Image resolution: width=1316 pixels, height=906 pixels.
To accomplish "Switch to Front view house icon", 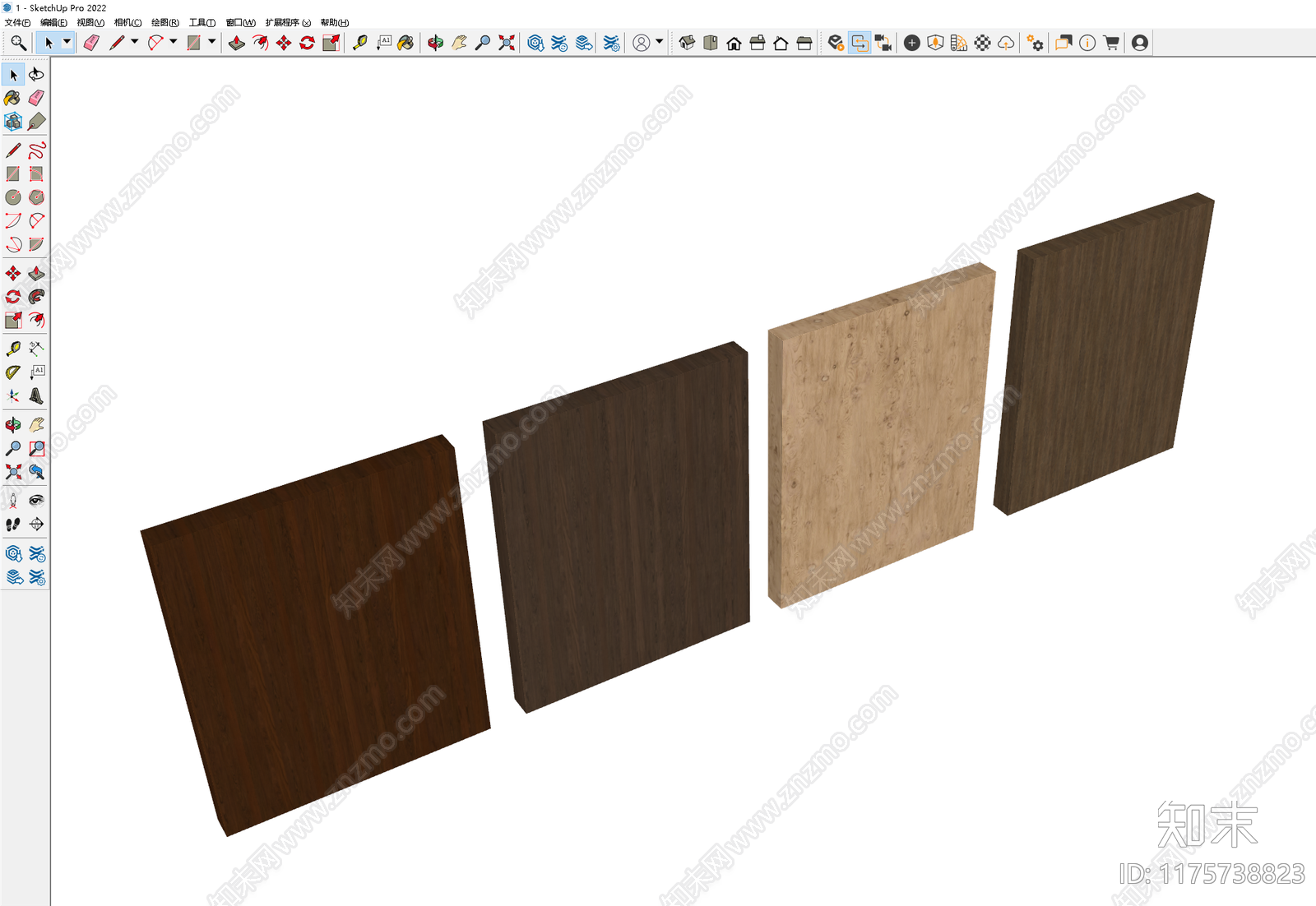I will click(x=734, y=43).
